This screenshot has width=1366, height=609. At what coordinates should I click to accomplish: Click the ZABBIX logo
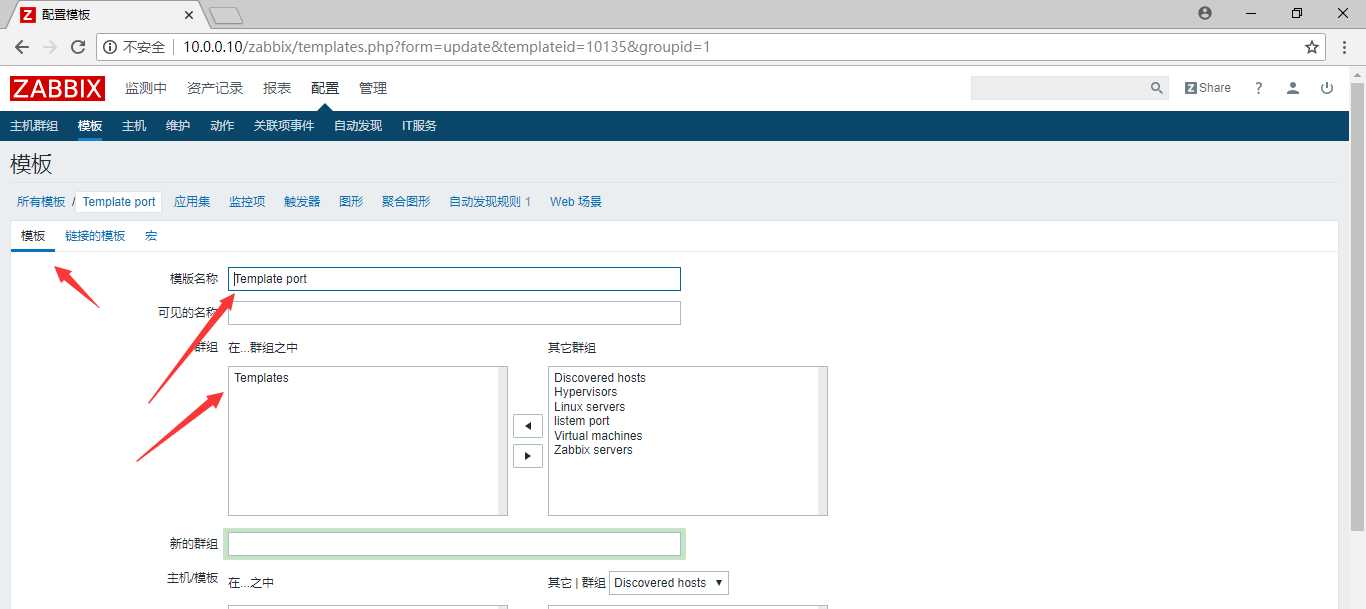click(x=57, y=88)
